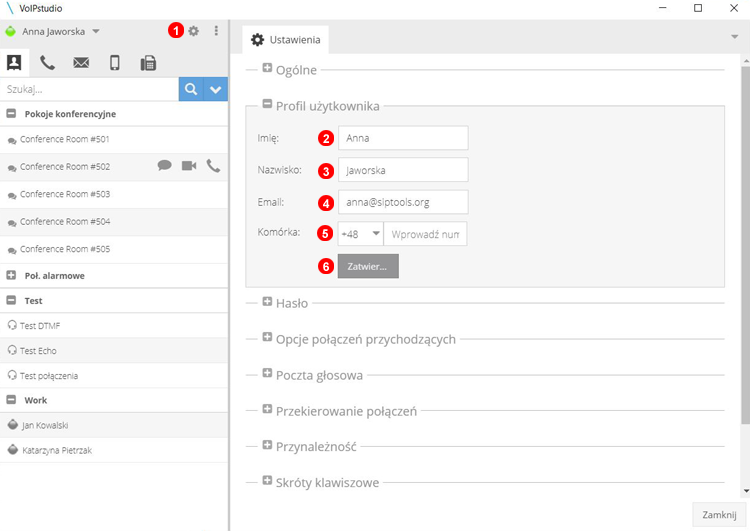Select the Ustawienia tab
This screenshot has width=750, height=531.
point(285,39)
